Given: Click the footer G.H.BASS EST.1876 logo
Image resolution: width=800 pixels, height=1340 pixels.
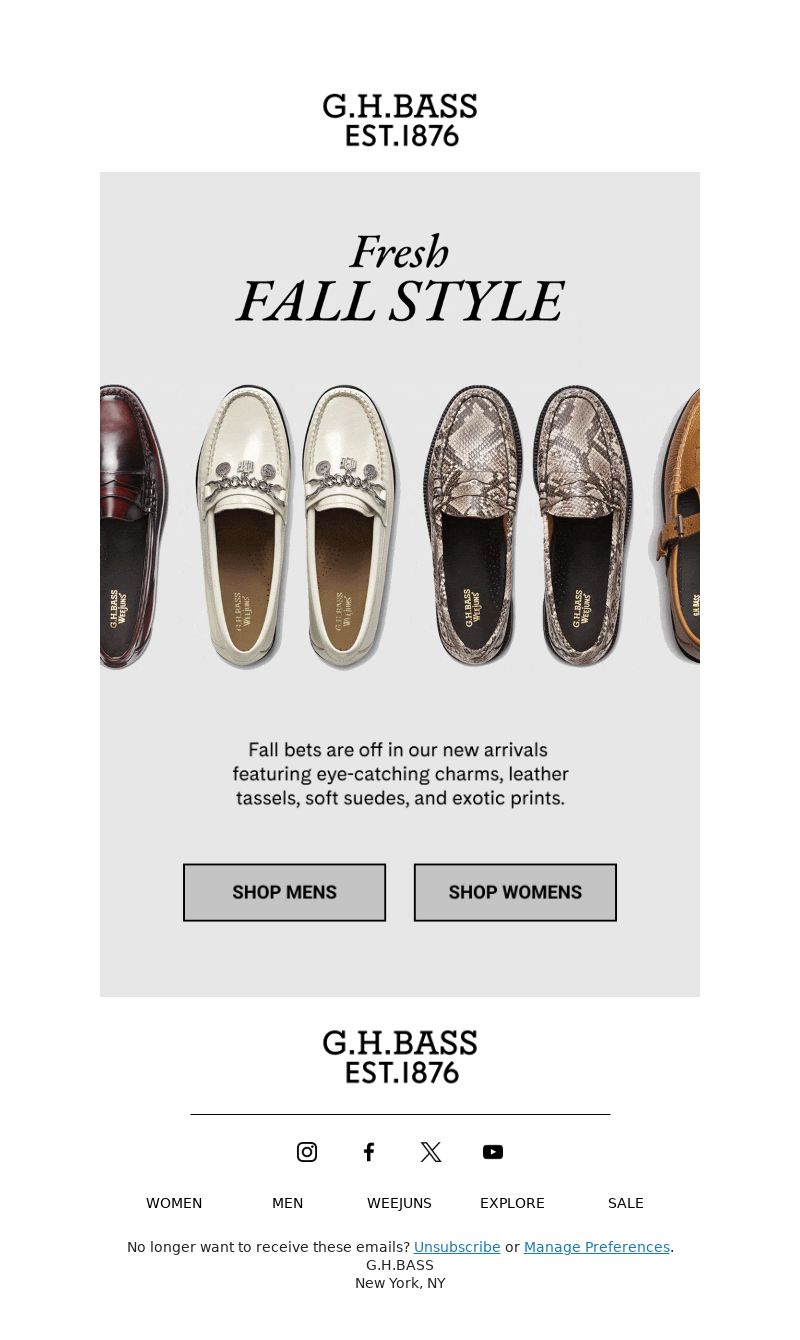Looking at the screenshot, I should point(400,1057).
